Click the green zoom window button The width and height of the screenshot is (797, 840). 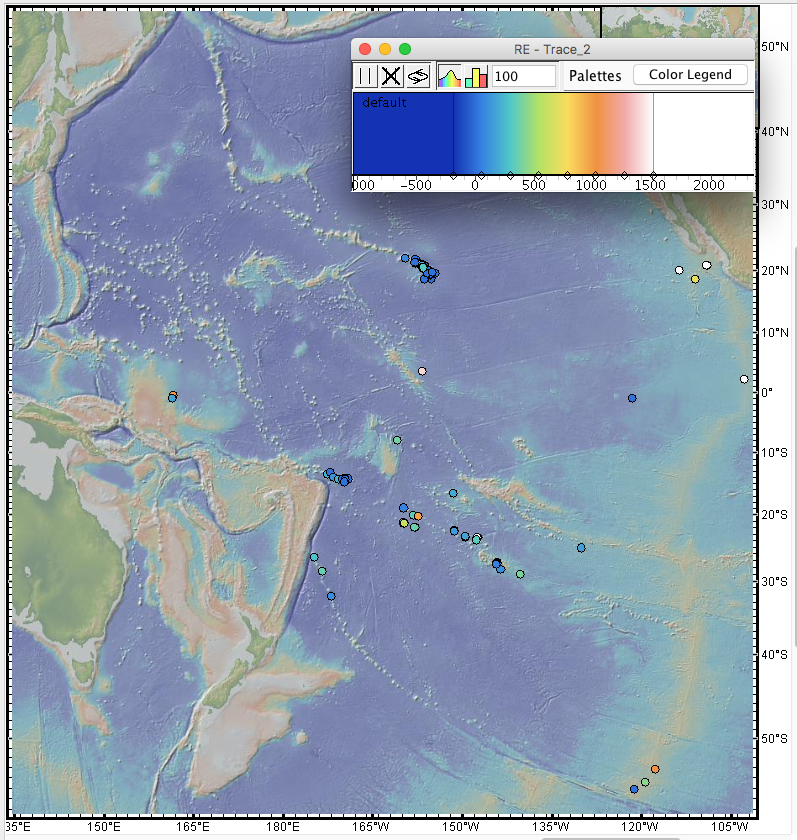pyautogui.click(x=405, y=49)
